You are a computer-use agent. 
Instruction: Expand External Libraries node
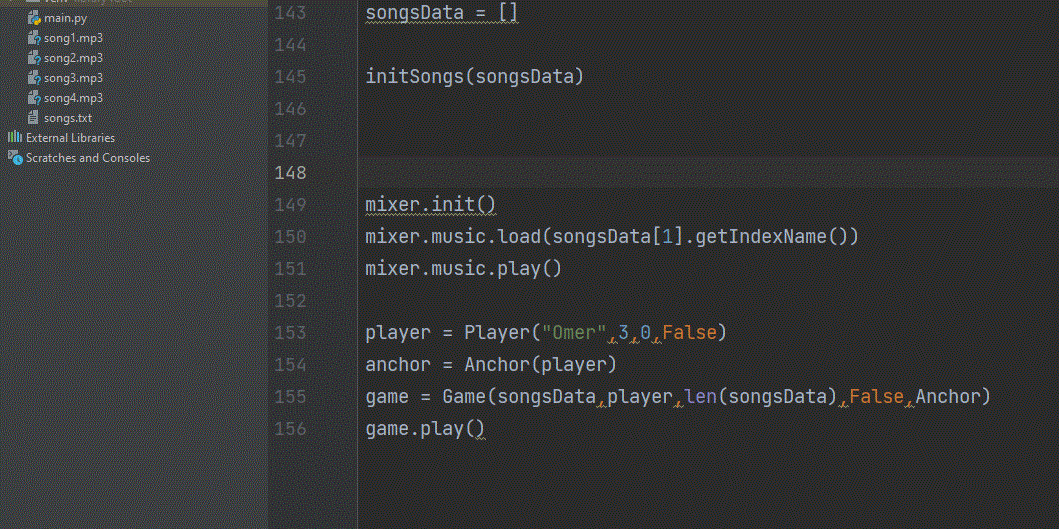coord(70,138)
